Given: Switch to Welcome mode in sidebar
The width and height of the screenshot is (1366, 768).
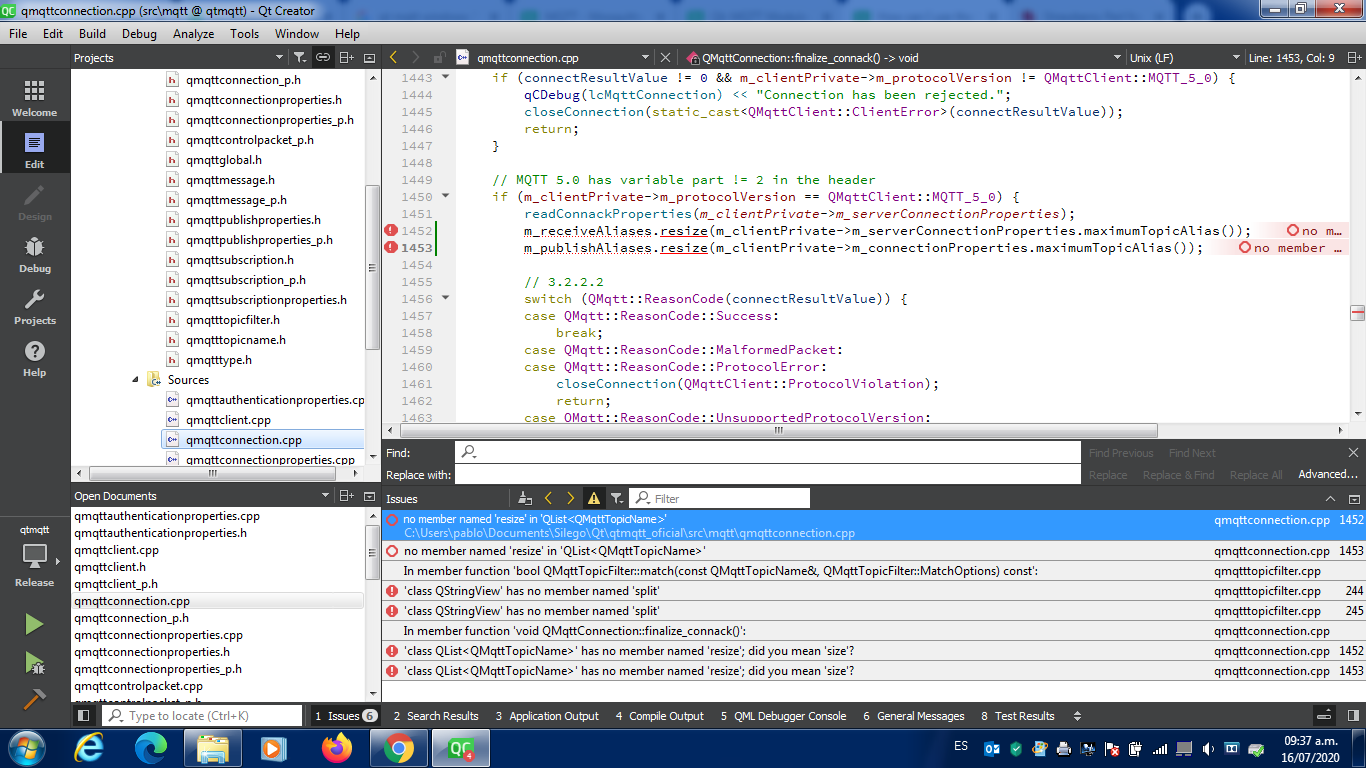Looking at the screenshot, I should (x=34, y=99).
